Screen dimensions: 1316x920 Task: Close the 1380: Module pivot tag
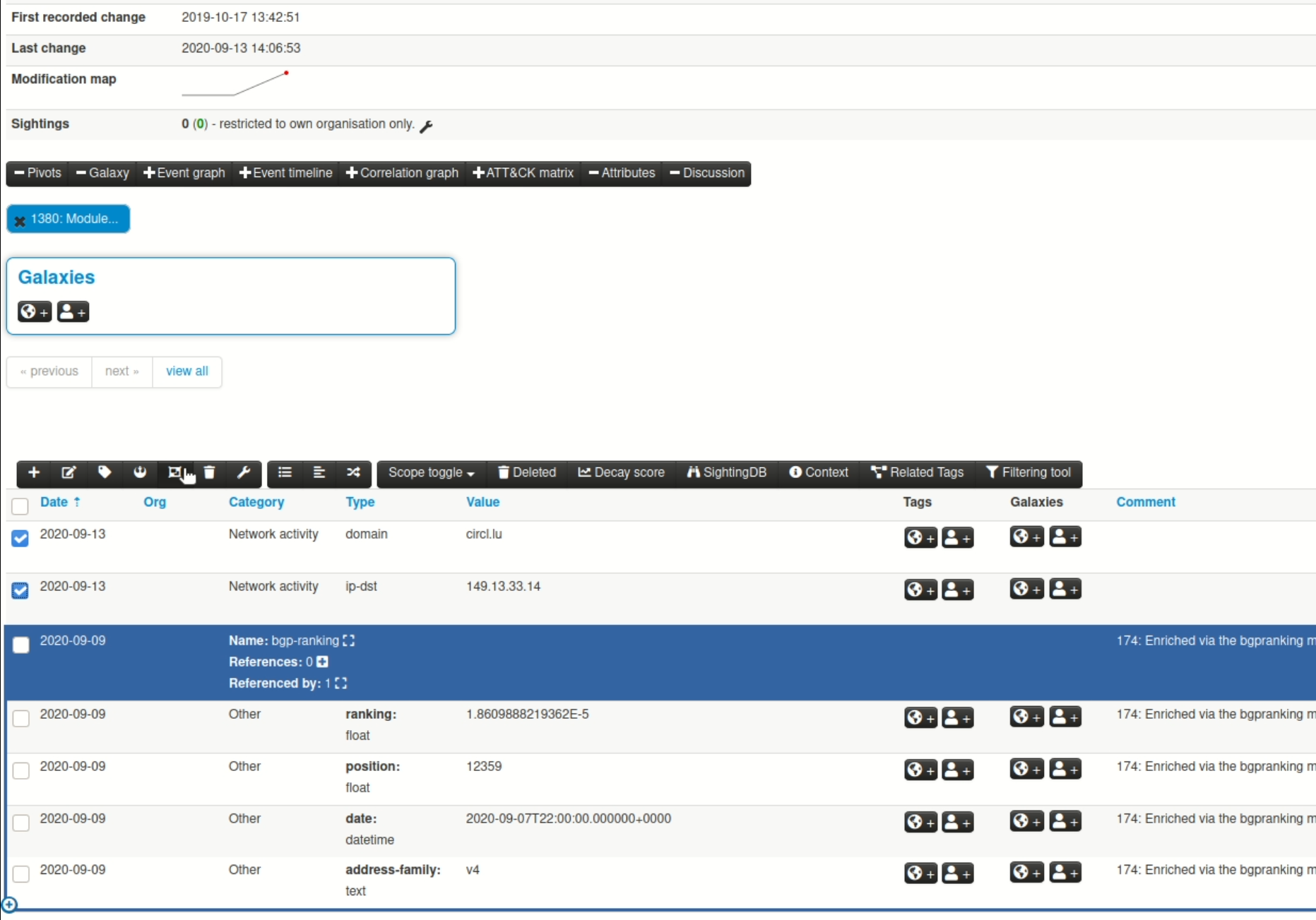[x=20, y=220]
